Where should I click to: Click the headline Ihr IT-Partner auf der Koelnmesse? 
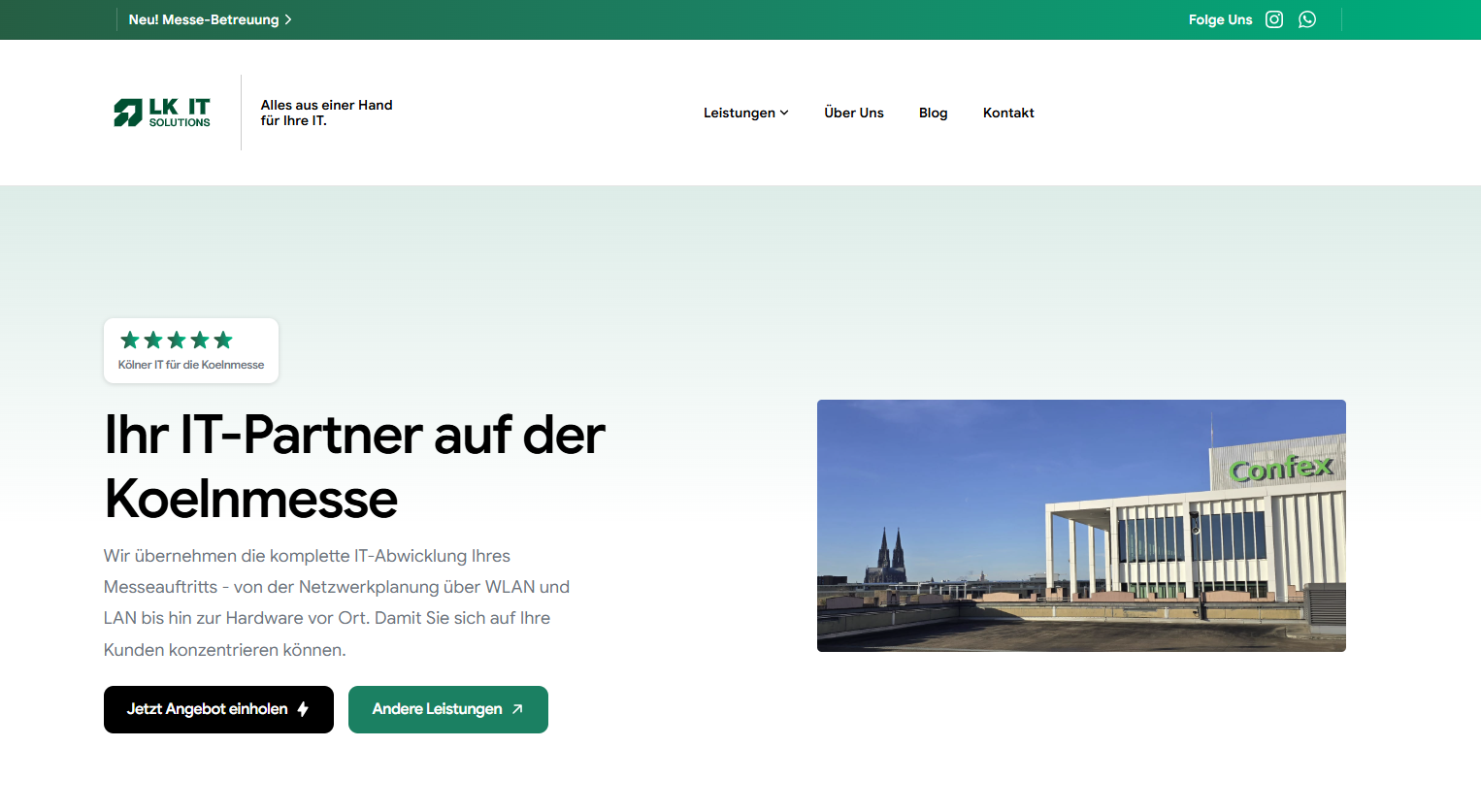354,467
